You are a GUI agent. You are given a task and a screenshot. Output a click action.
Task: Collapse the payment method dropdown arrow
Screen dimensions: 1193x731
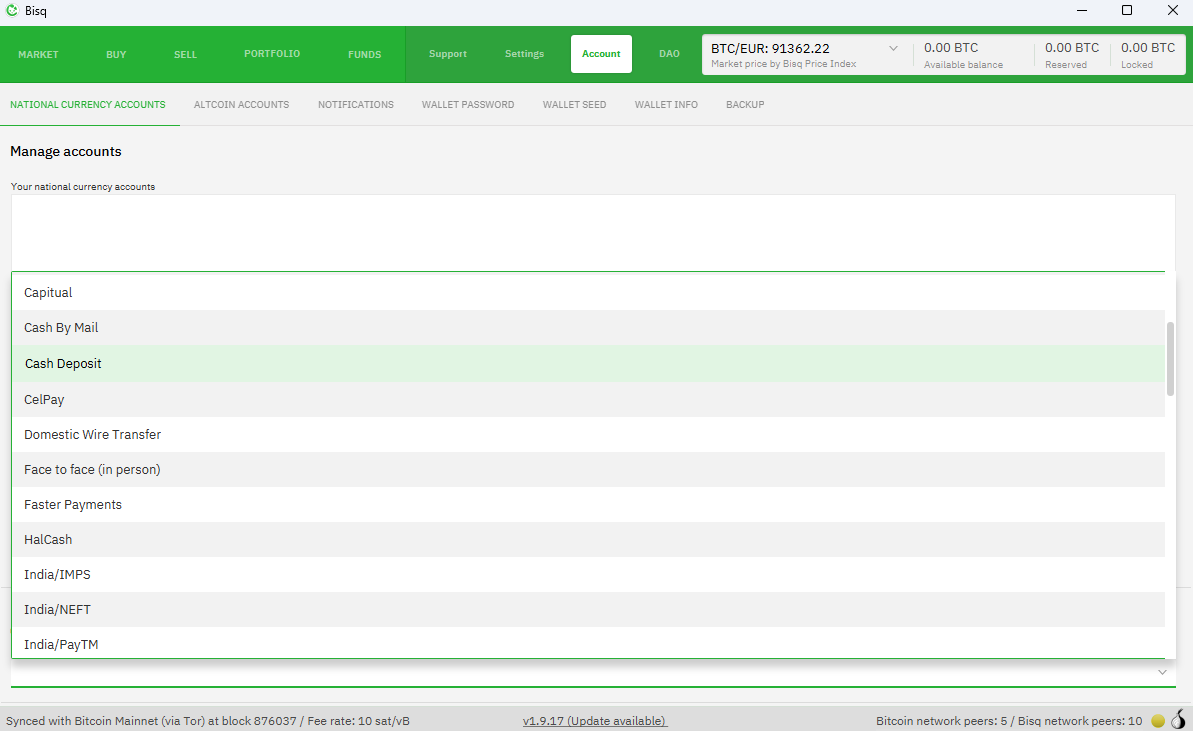(1162, 672)
